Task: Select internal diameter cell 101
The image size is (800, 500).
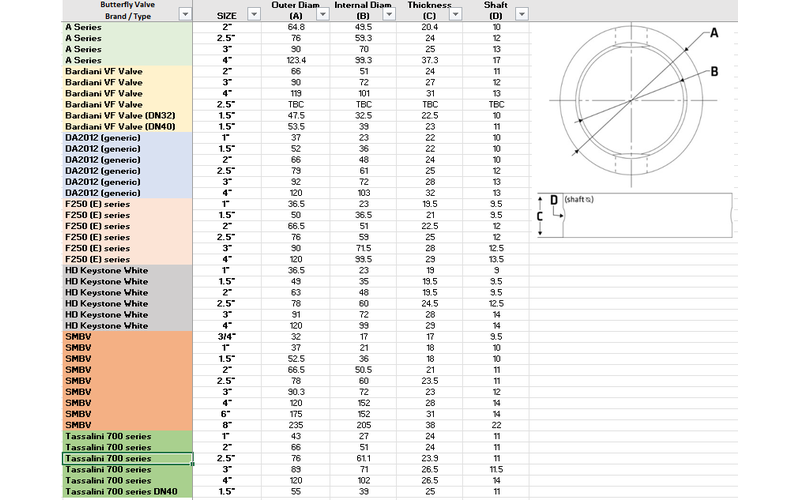Action: [x=363, y=93]
